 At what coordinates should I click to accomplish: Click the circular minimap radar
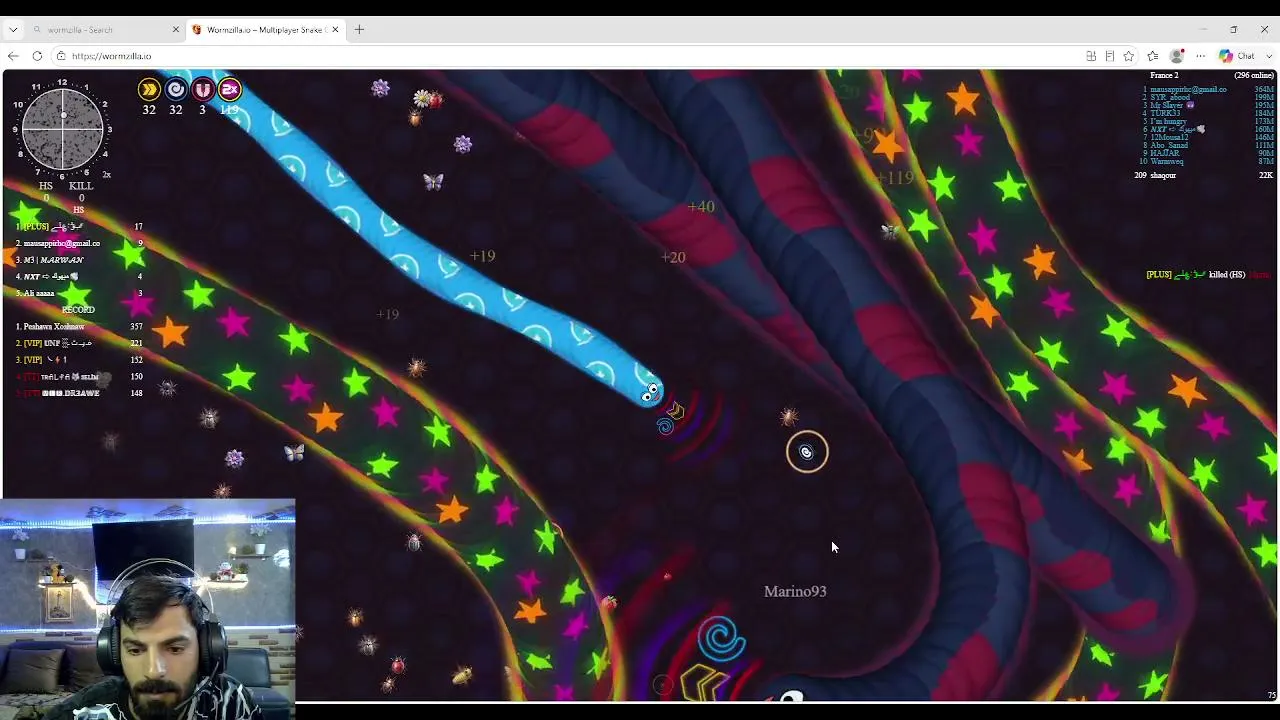coord(62,128)
